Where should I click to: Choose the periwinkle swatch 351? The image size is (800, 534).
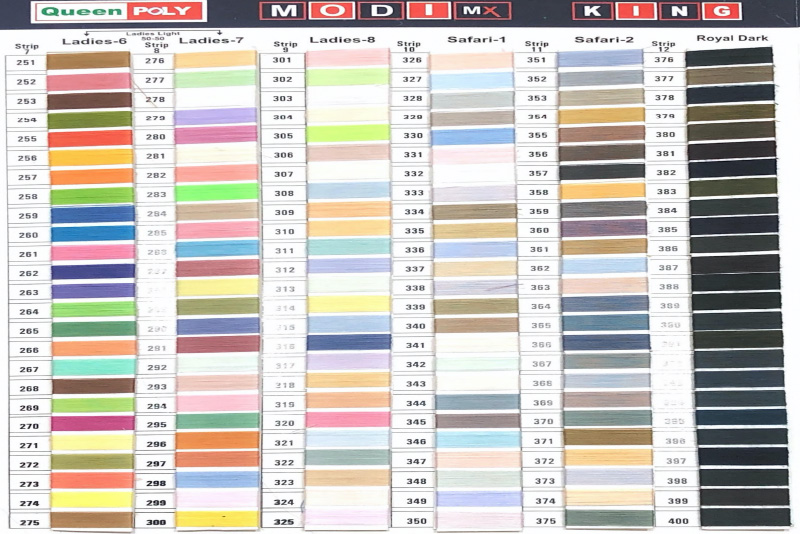601,59
